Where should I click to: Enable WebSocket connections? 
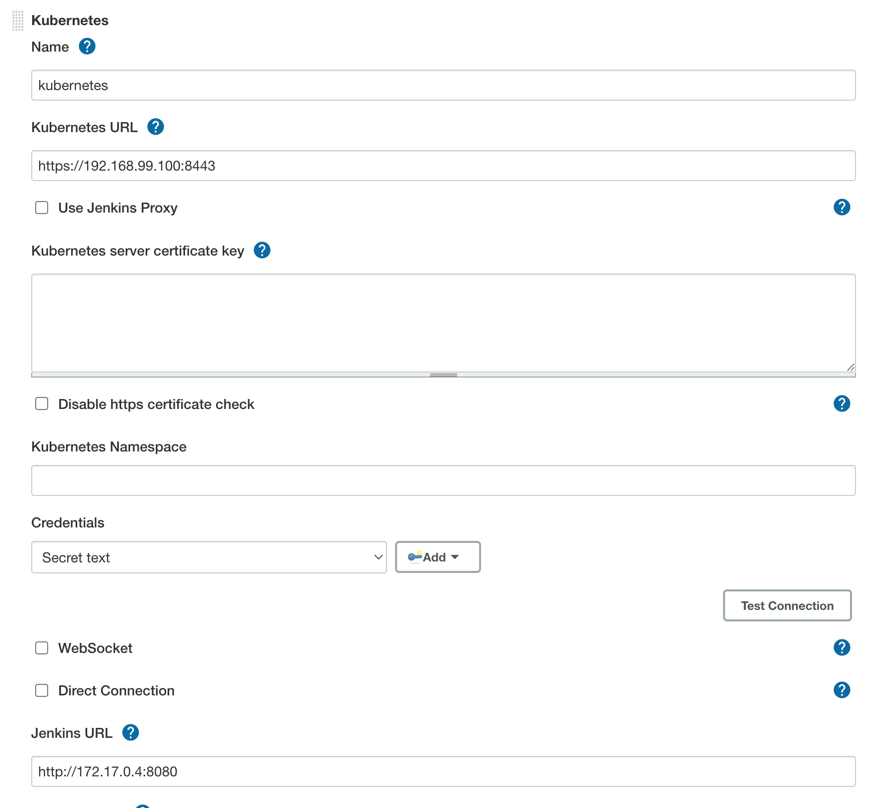click(x=41, y=647)
